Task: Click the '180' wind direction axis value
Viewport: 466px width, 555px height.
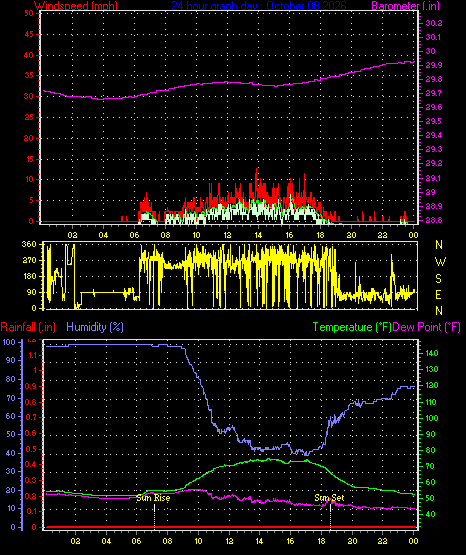Action: (x=29, y=276)
